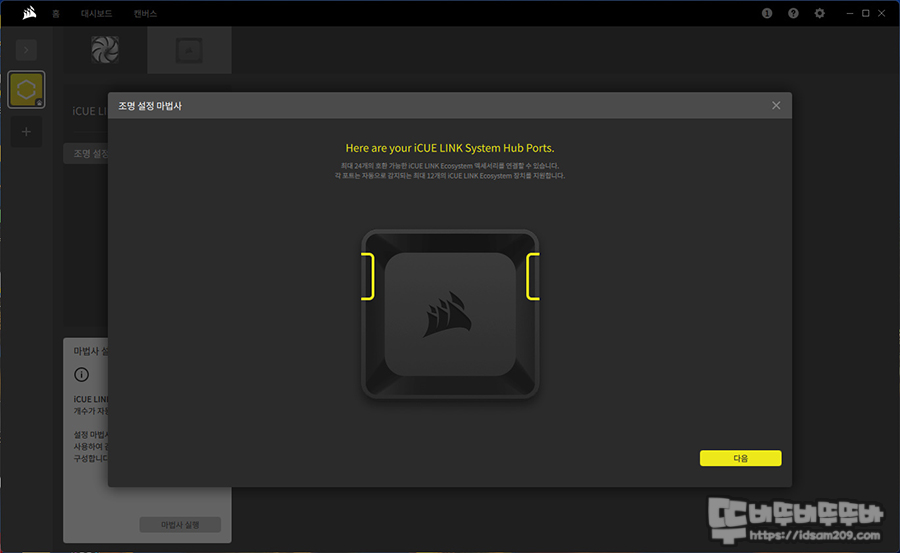Click the 마법사 실행 button
The width and height of the screenshot is (900, 553).
pyautogui.click(x=180, y=524)
